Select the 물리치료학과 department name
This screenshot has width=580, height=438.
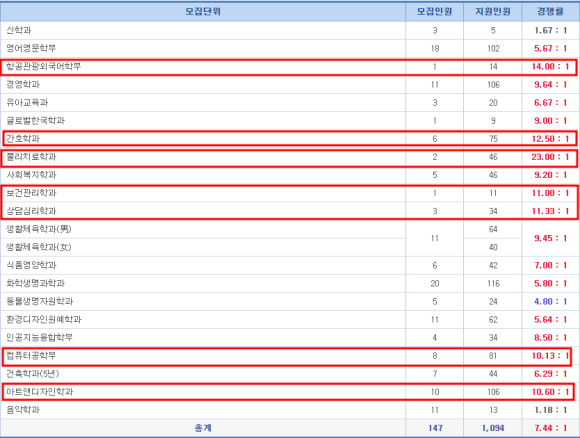tap(31, 157)
